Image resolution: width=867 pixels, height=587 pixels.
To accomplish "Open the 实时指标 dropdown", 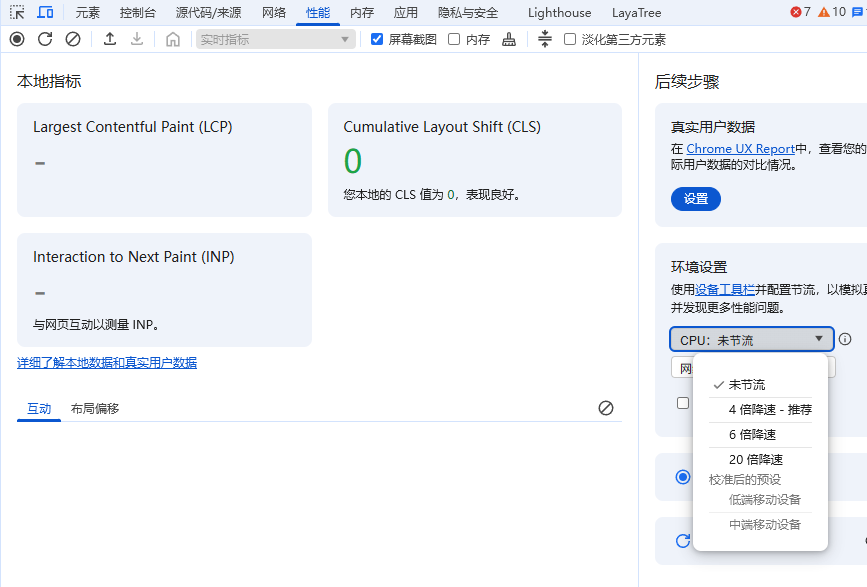I will [x=275, y=39].
